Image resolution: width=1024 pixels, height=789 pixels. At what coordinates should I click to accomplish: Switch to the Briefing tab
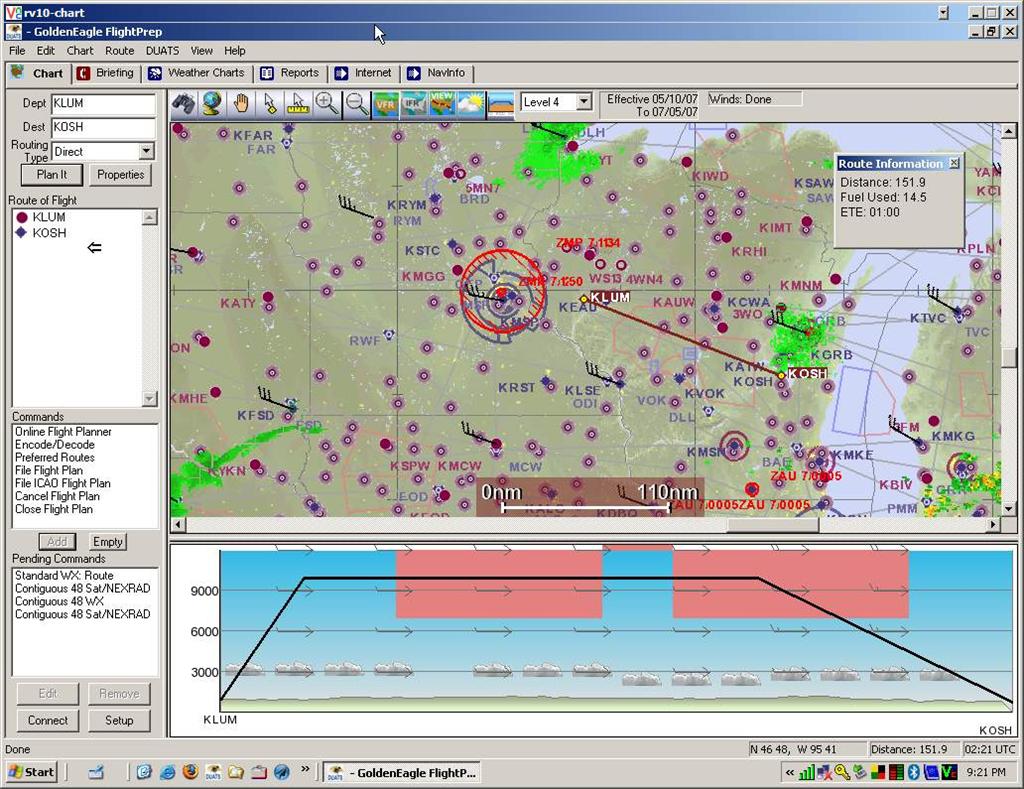106,73
